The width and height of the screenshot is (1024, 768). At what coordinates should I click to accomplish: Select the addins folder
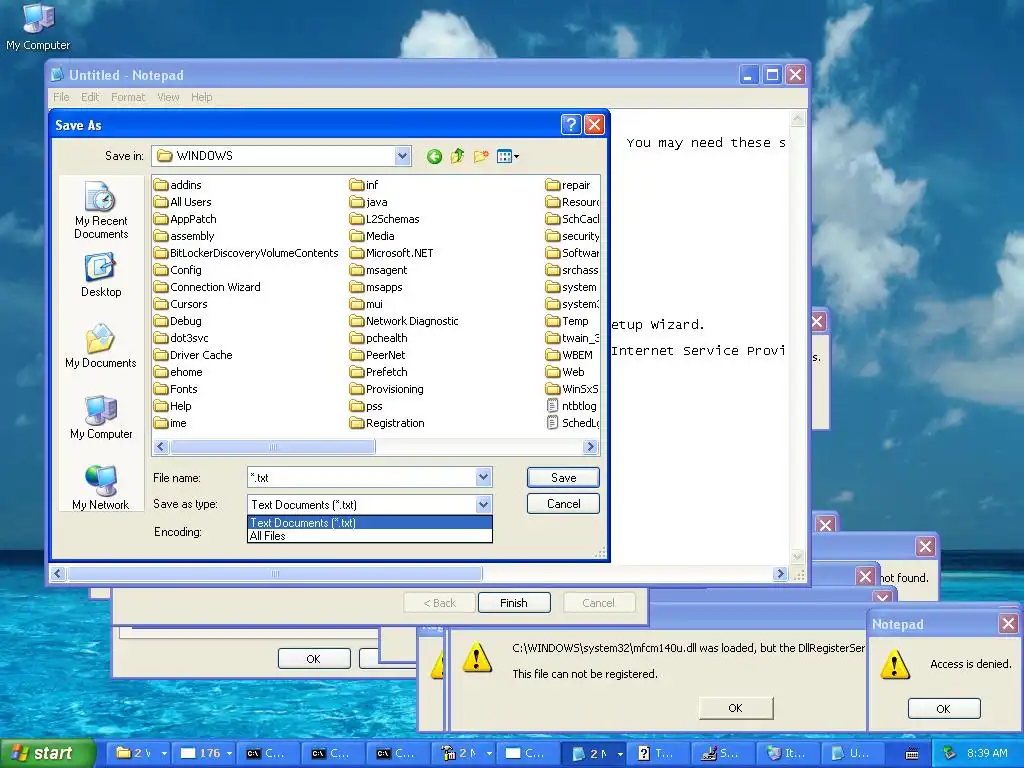178,185
